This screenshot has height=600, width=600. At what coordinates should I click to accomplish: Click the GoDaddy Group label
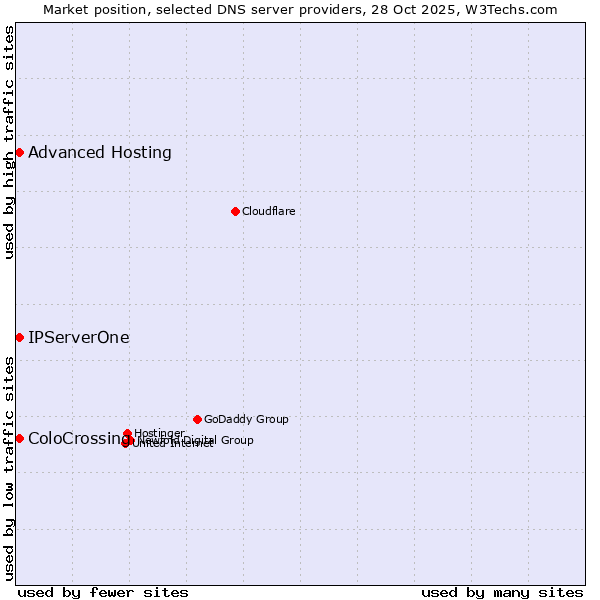[x=246, y=419]
